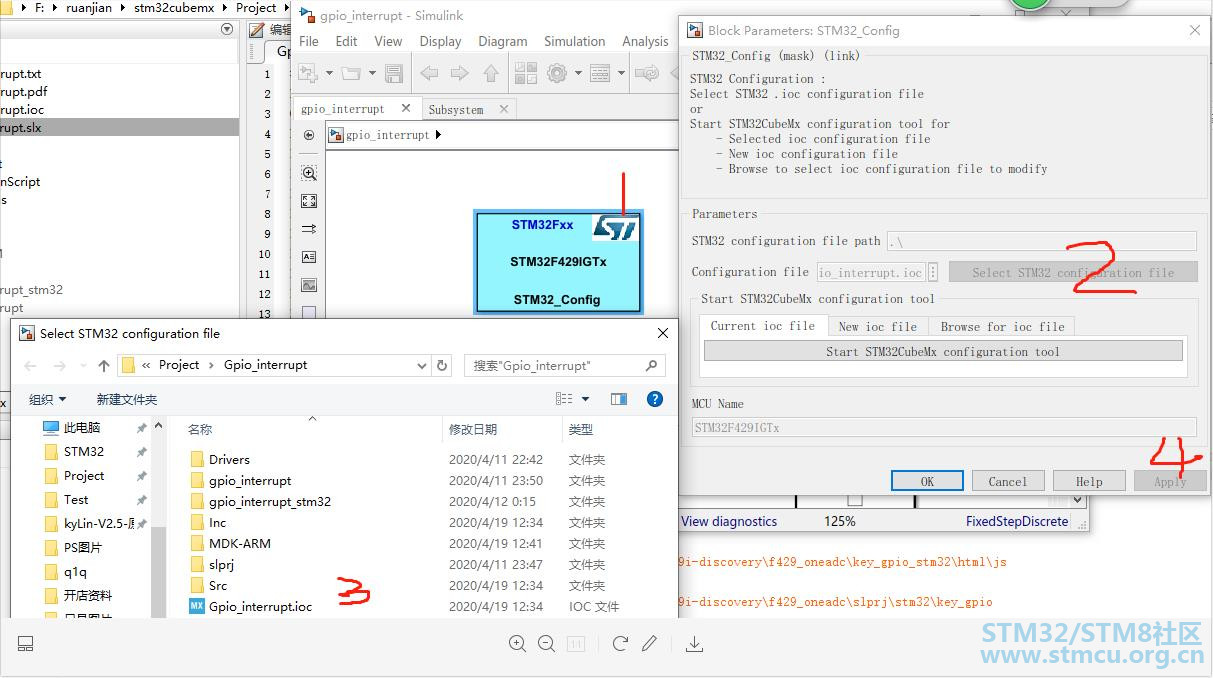This screenshot has height=678, width=1213.
Task: Click the Save floppy disk icon in Simulink
Action: click(x=394, y=73)
